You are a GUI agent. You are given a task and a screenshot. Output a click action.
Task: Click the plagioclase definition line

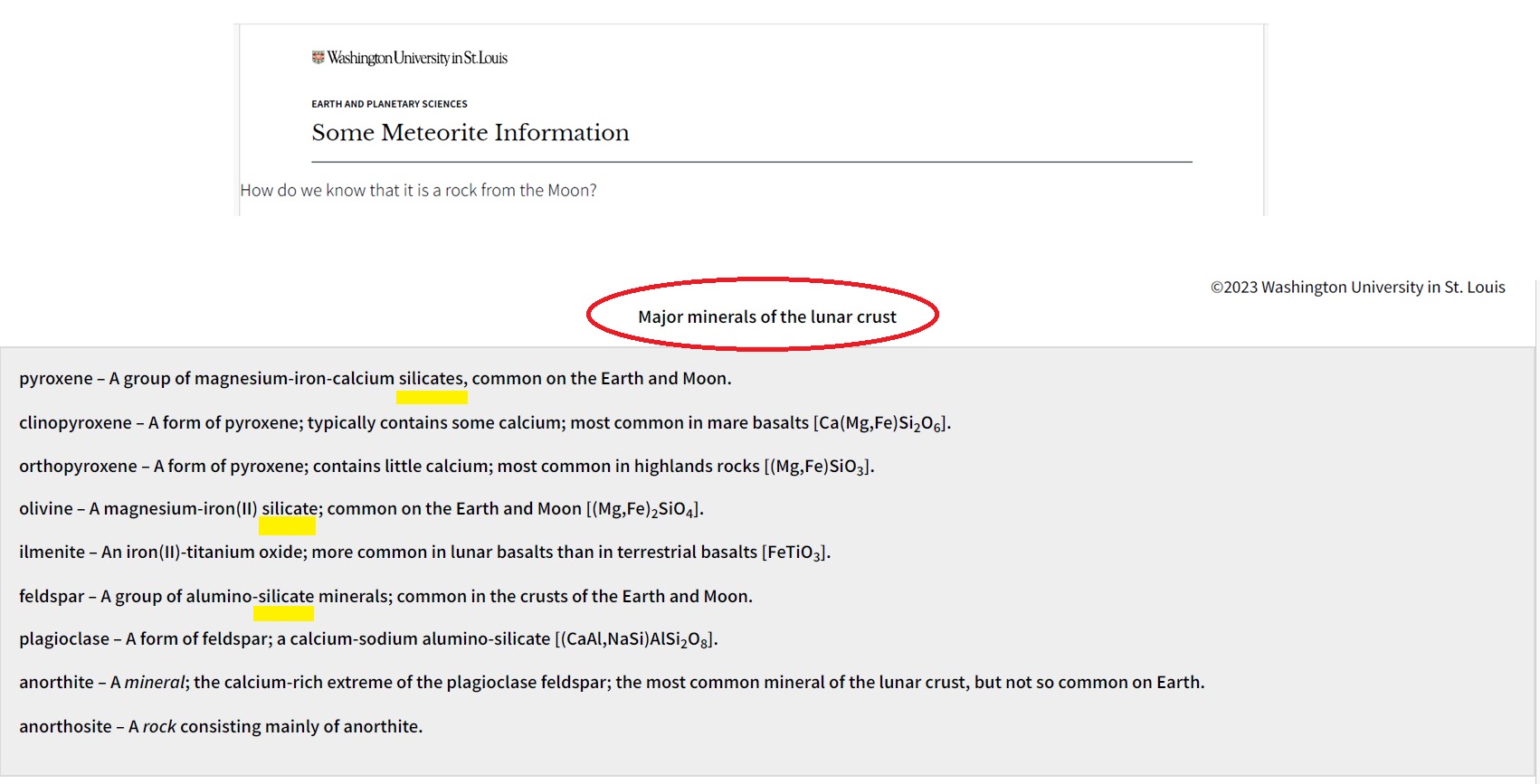point(368,639)
